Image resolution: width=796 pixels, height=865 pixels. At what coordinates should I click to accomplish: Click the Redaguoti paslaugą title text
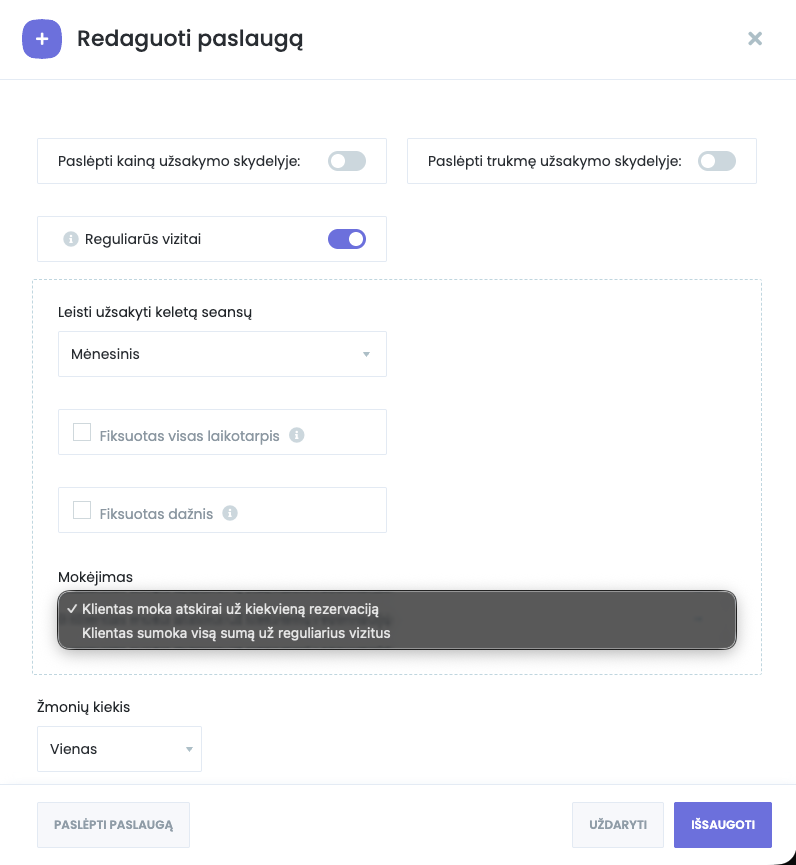(190, 40)
